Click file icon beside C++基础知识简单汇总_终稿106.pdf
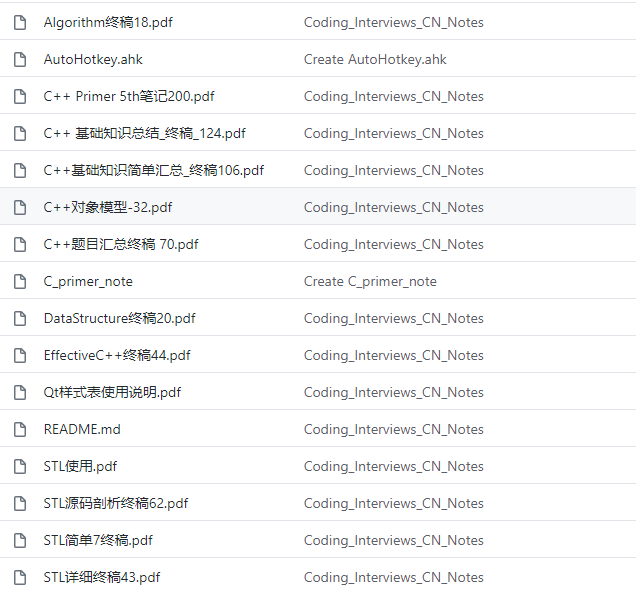Screen dimensions: 636x590 pyautogui.click(x=20, y=170)
